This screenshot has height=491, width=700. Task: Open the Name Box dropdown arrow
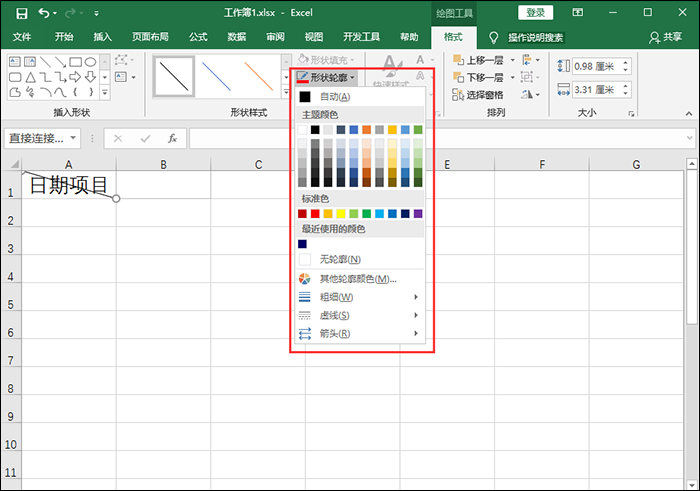pyautogui.click(x=73, y=138)
